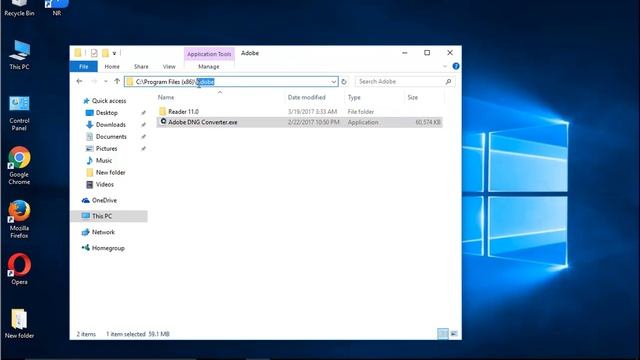640x360 pixels.
Task: Click Properties quick access toolbar icon
Action: point(94,53)
